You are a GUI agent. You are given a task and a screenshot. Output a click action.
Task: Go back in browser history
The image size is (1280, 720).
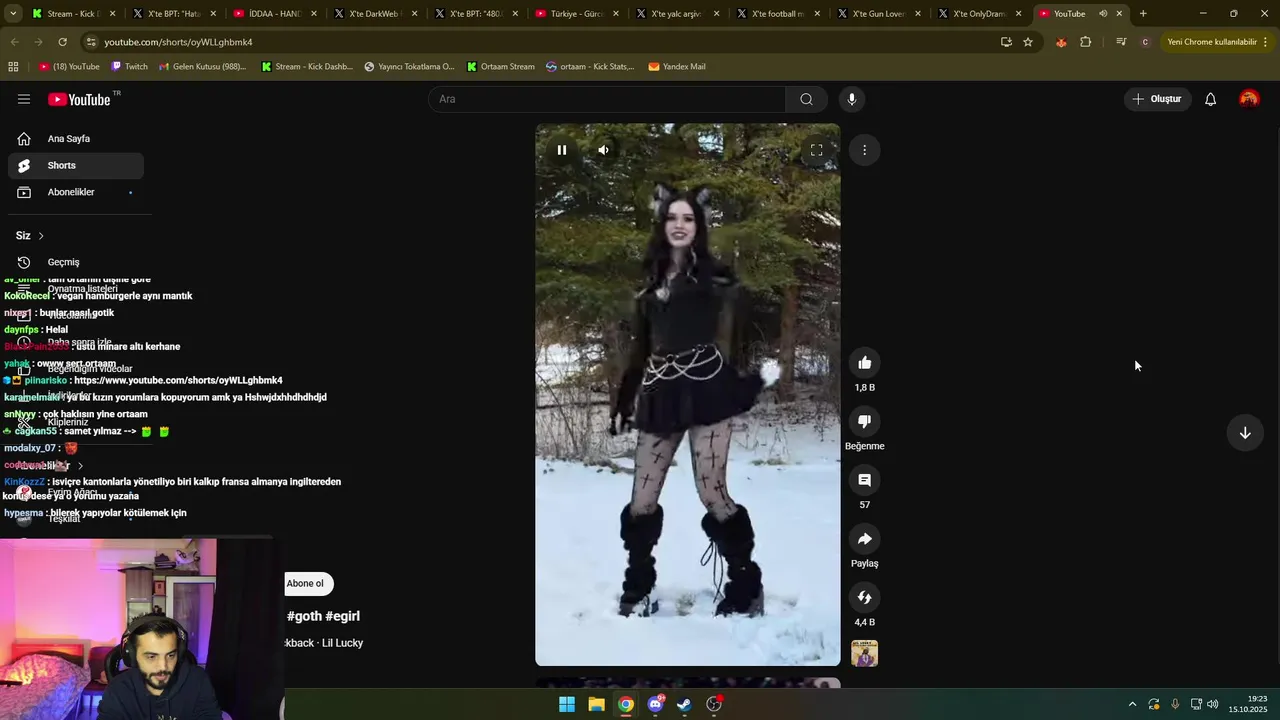[14, 42]
